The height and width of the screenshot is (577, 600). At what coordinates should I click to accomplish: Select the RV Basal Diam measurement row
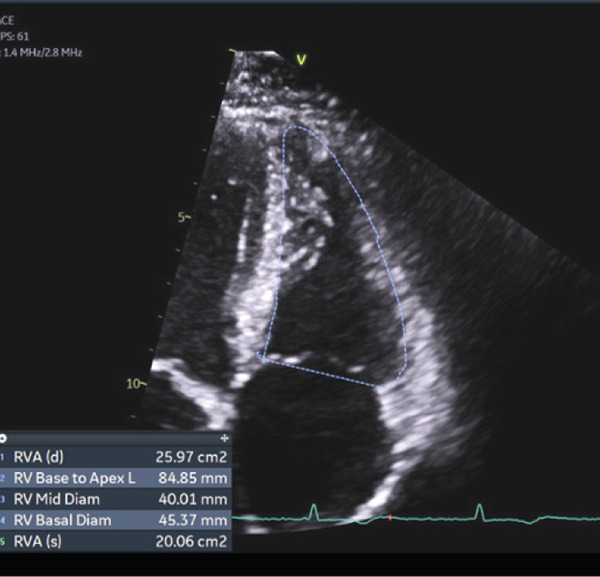116,520
